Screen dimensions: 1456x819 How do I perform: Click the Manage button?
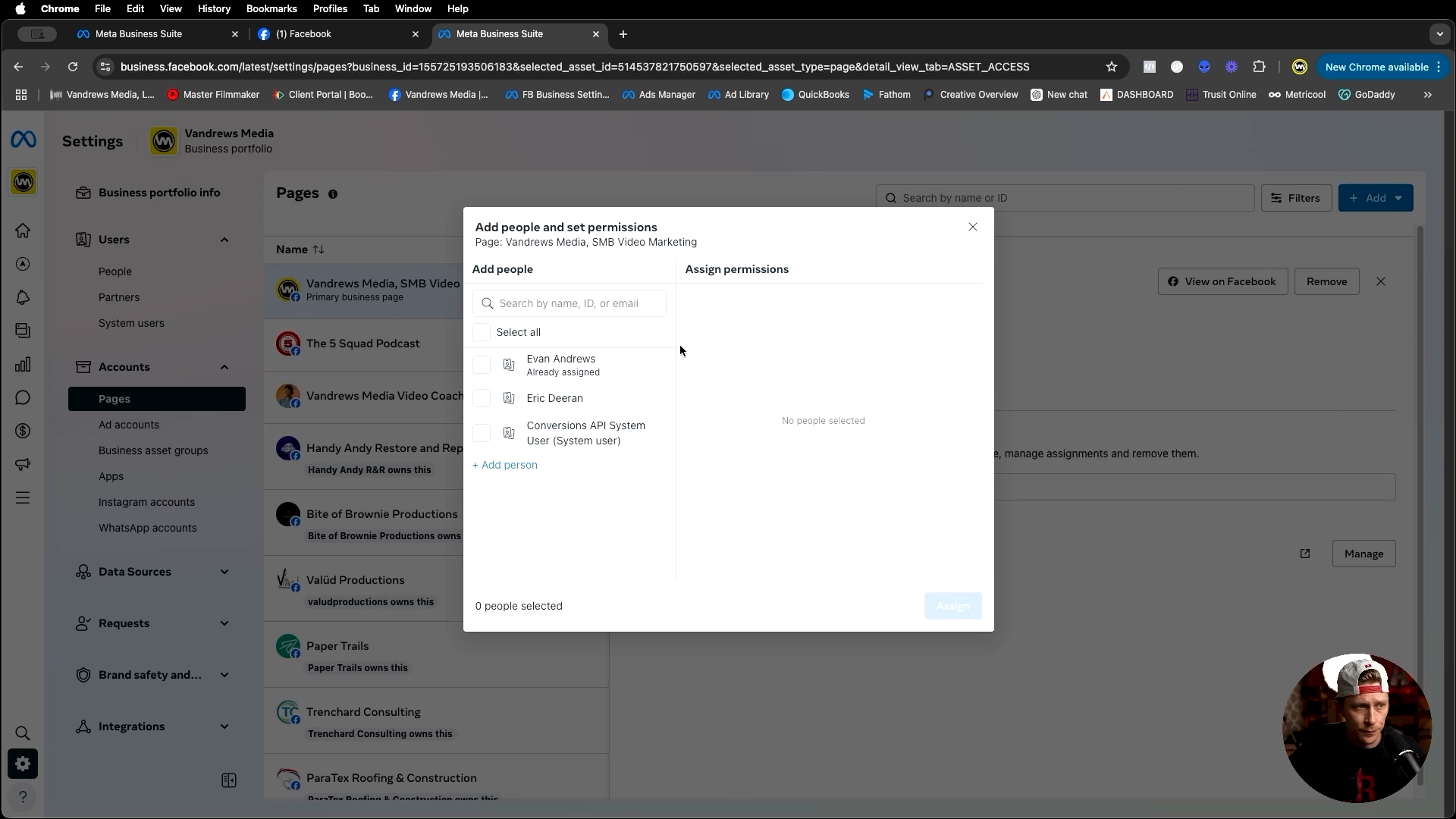click(1363, 554)
